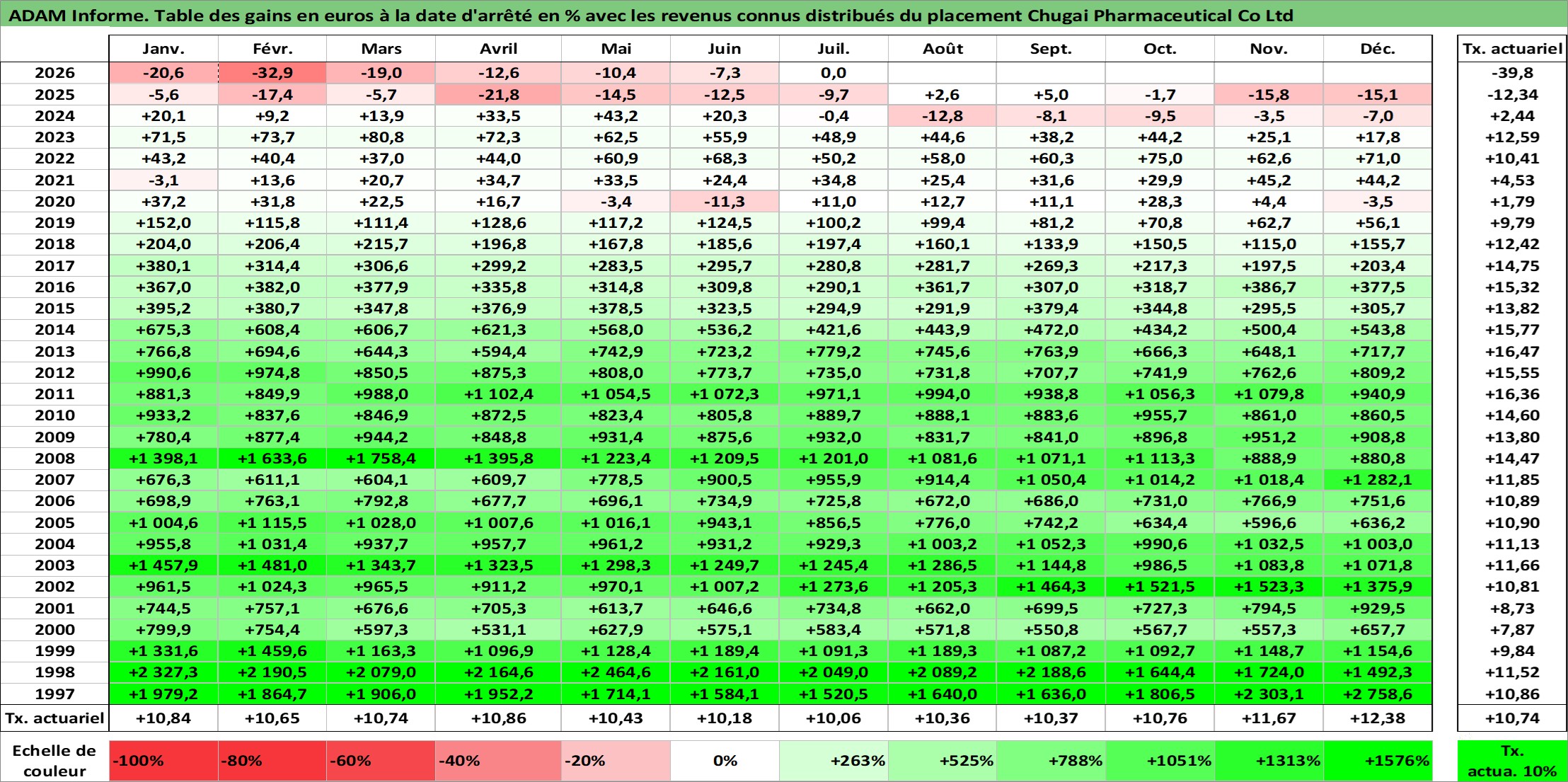Viewport: 1568px width, 782px height.
Task: Select the 2013 year row label
Action: (x=54, y=352)
